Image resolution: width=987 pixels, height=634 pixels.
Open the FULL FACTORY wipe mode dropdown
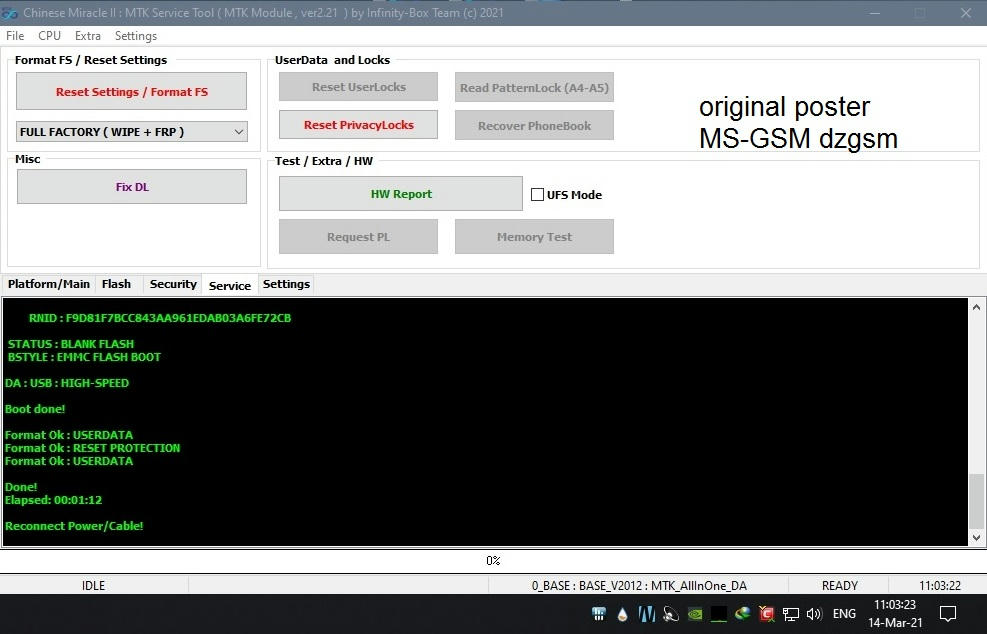coord(131,131)
